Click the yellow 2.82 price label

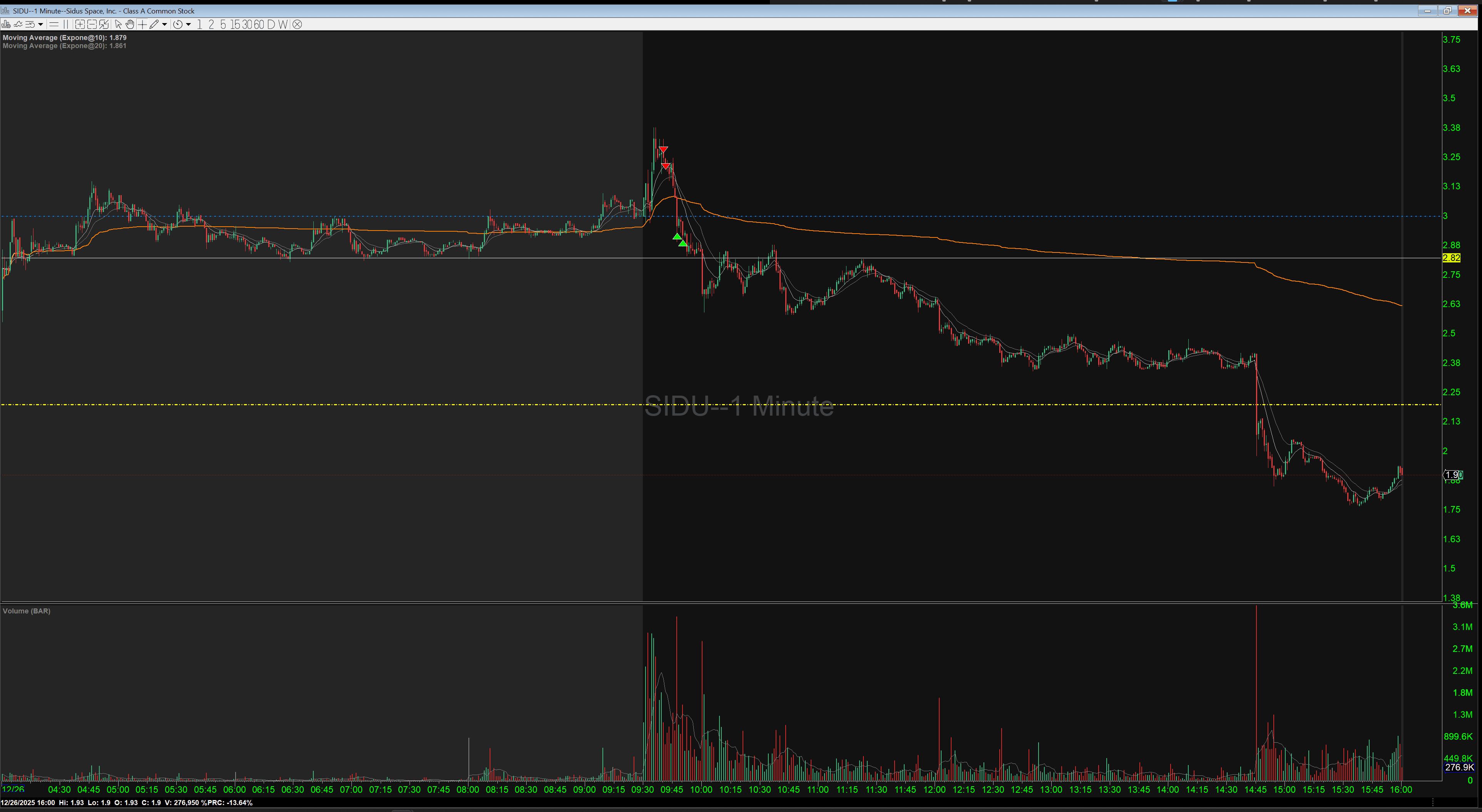(1451, 258)
